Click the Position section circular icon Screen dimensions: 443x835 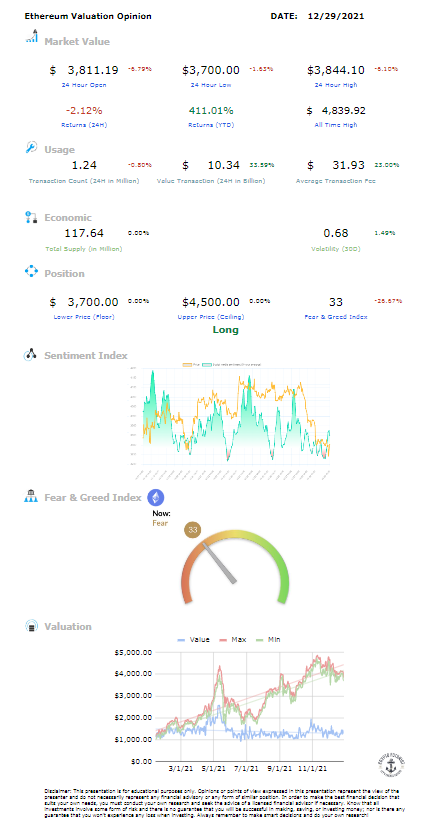(31, 272)
